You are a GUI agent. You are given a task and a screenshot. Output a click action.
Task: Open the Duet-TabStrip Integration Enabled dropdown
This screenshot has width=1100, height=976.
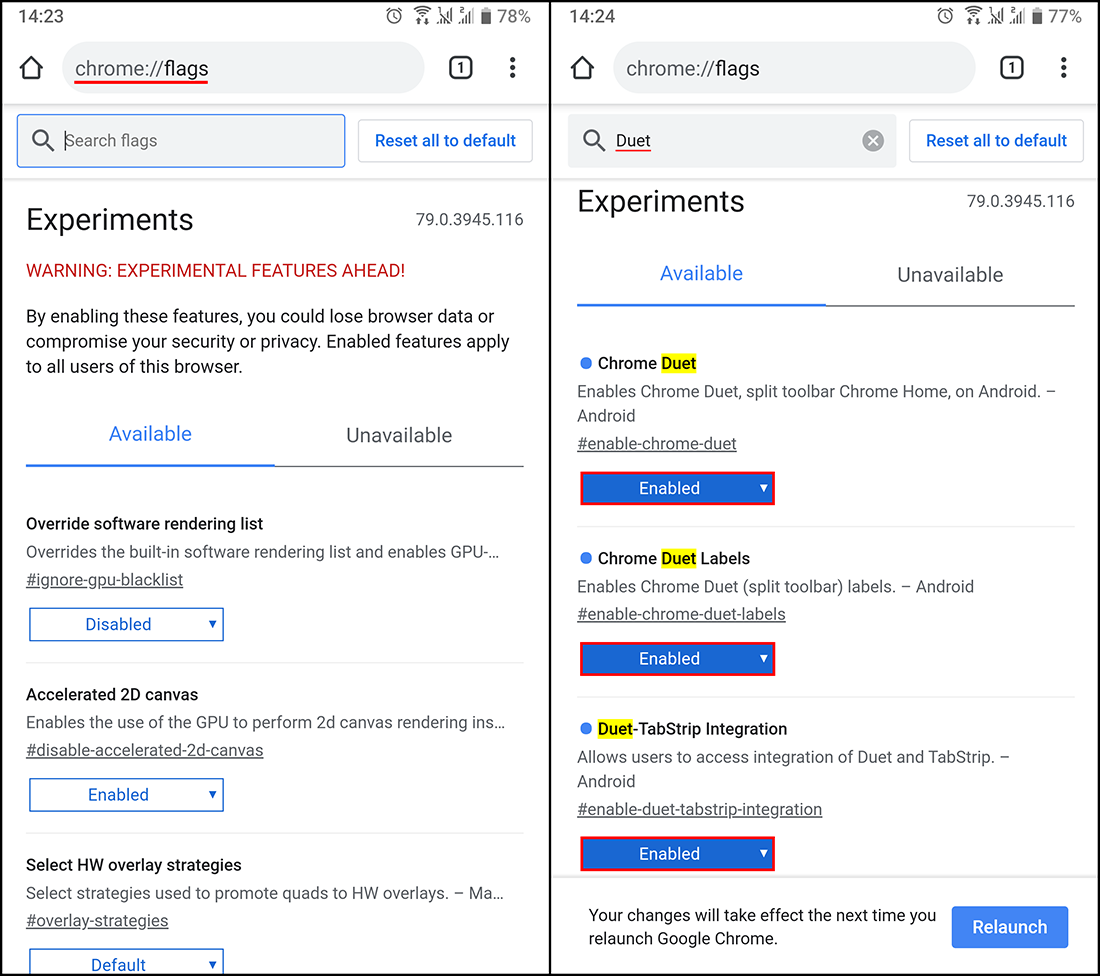click(x=678, y=854)
